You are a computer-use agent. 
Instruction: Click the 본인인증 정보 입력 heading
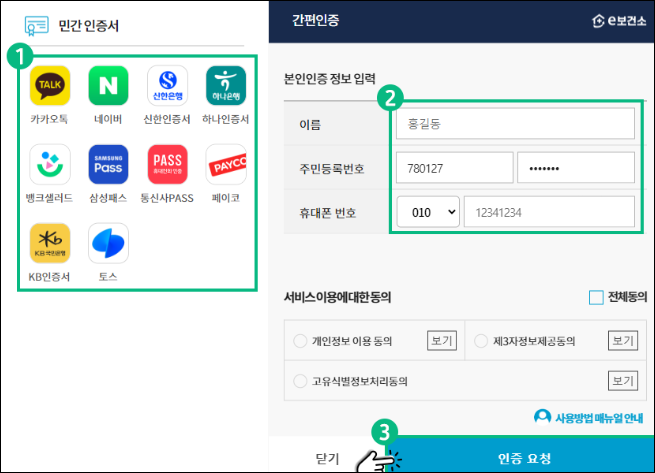[x=330, y=79]
